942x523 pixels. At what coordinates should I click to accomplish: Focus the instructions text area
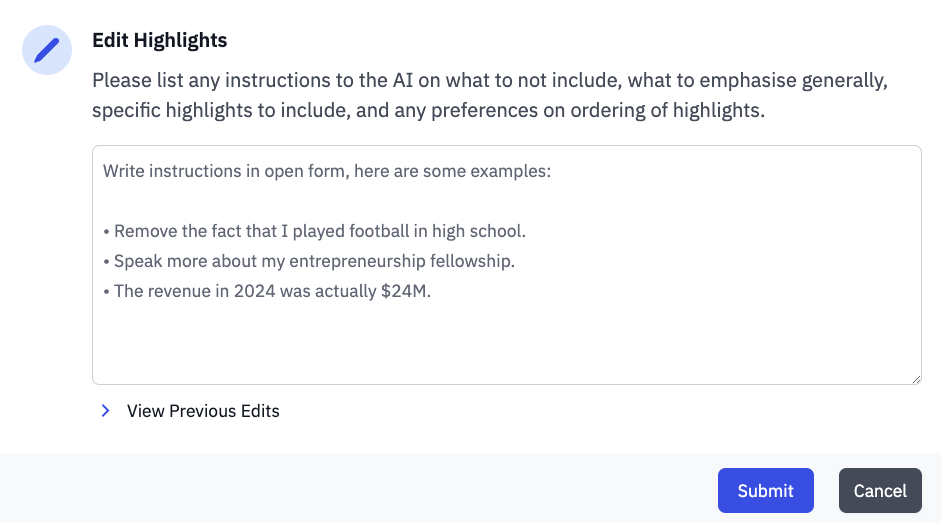point(506,265)
